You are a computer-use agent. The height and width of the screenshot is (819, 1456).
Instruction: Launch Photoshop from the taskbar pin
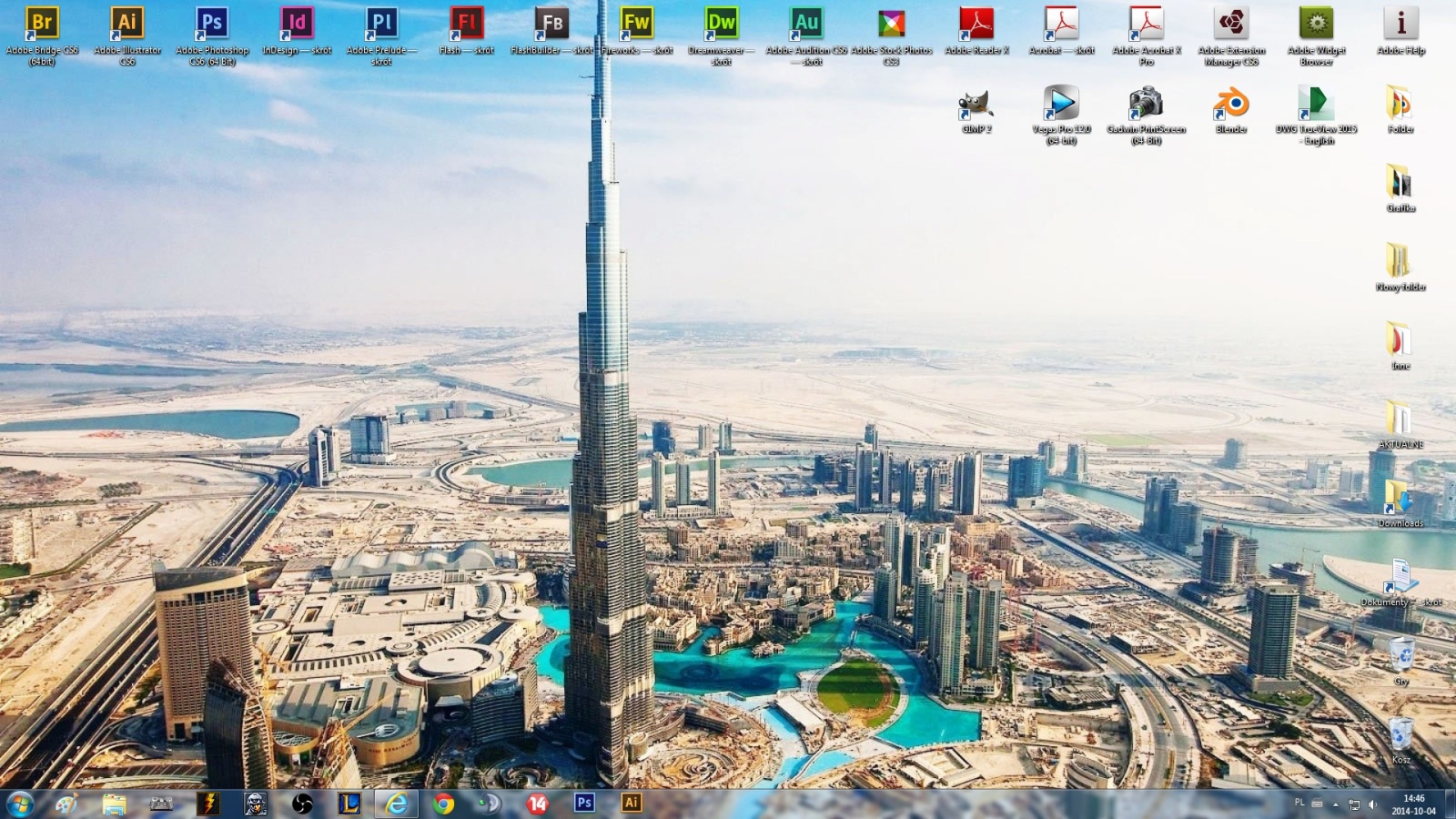click(584, 803)
